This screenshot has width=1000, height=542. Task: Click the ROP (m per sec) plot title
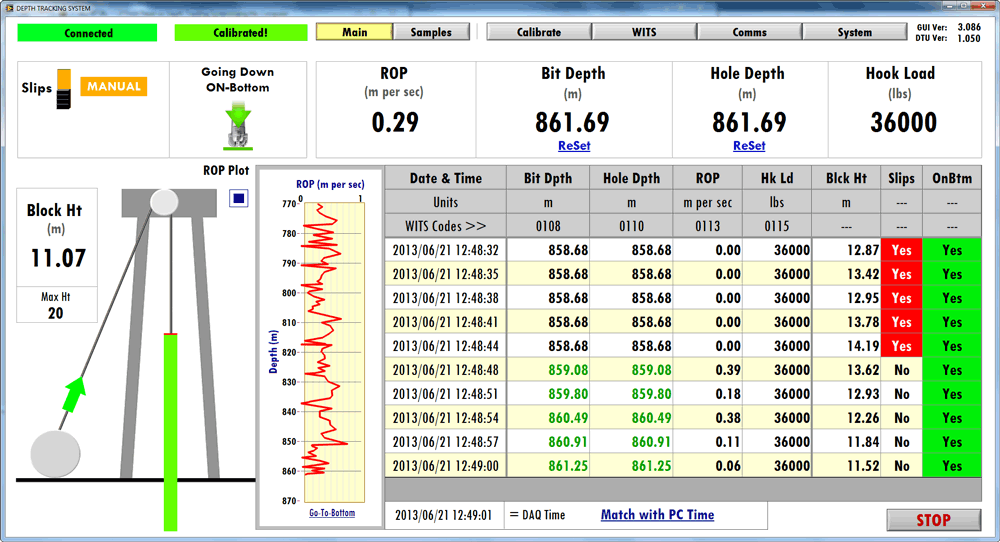pyautogui.click(x=330, y=184)
